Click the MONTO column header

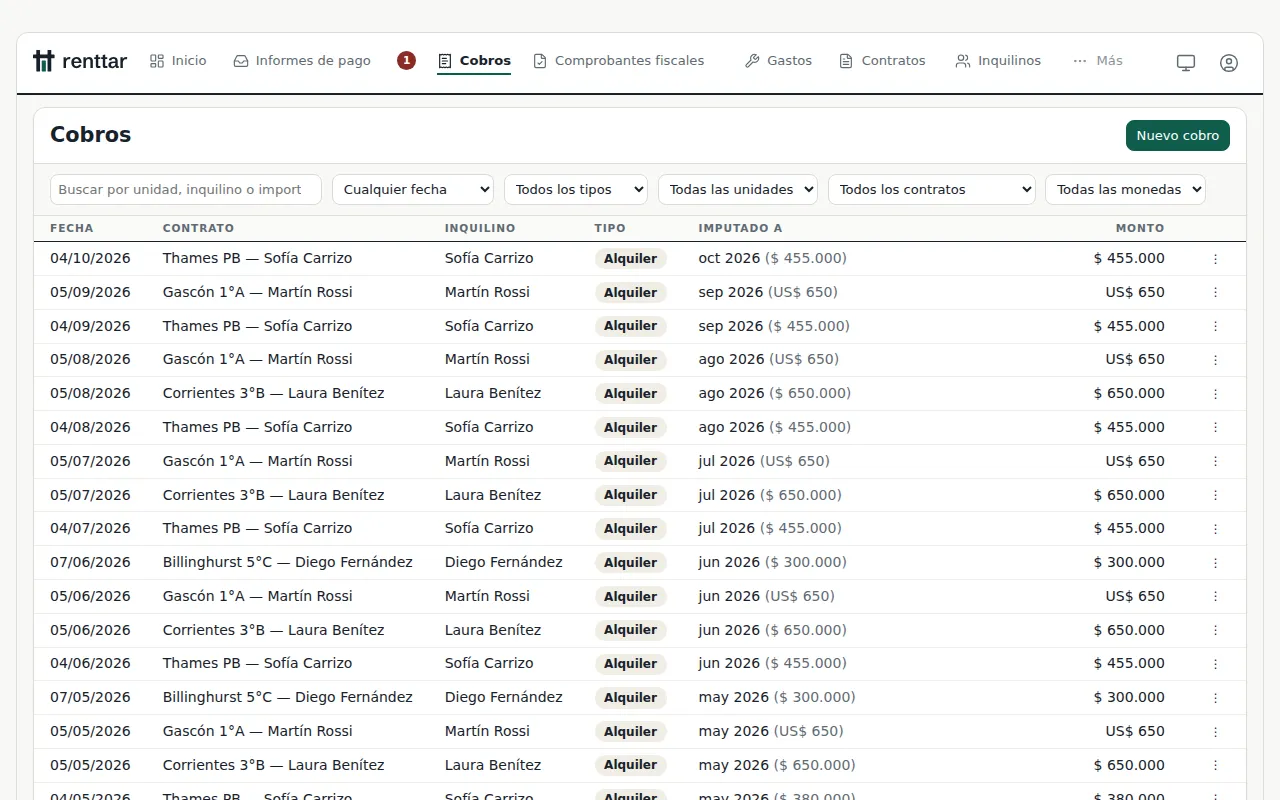[x=1140, y=228]
